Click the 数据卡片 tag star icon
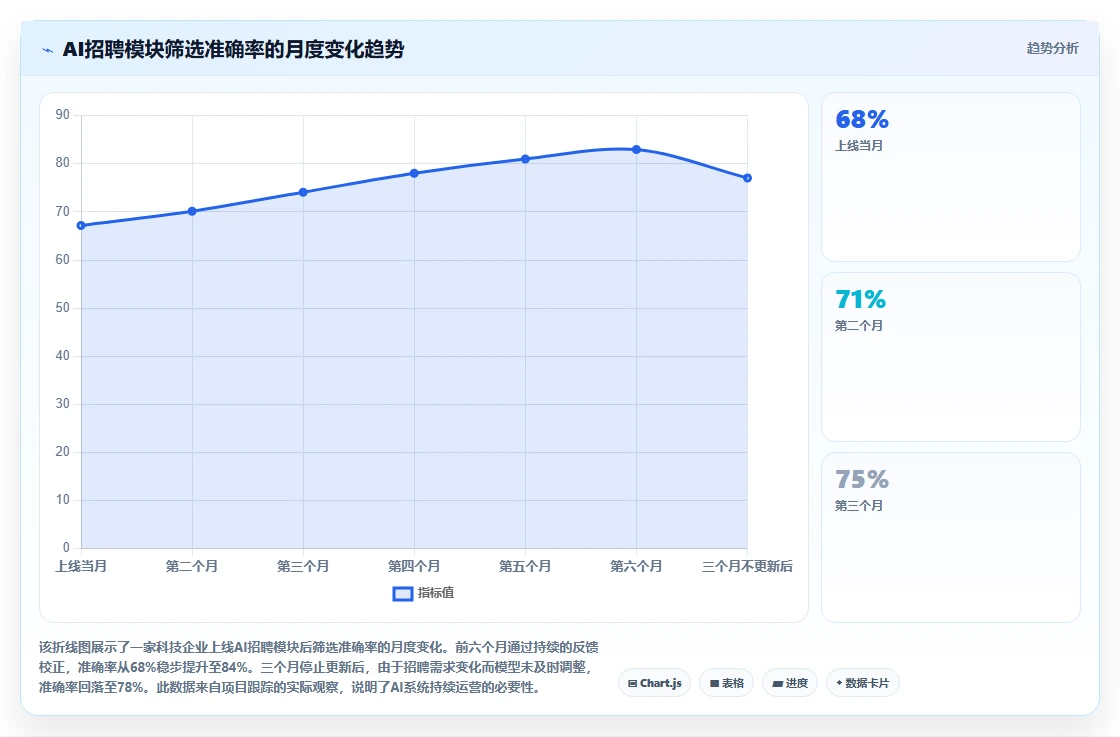This screenshot has height=737, width=1120. 839,683
